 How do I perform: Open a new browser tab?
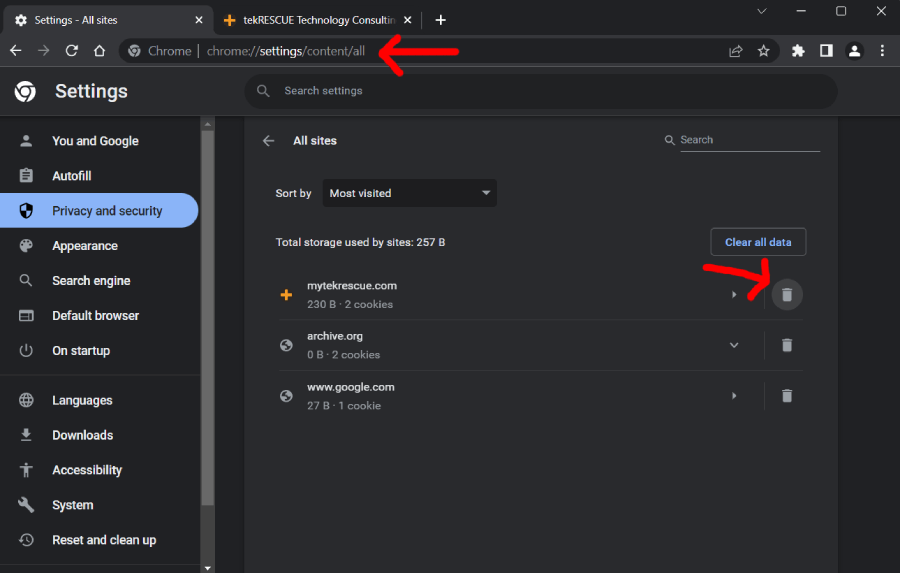[x=440, y=20]
